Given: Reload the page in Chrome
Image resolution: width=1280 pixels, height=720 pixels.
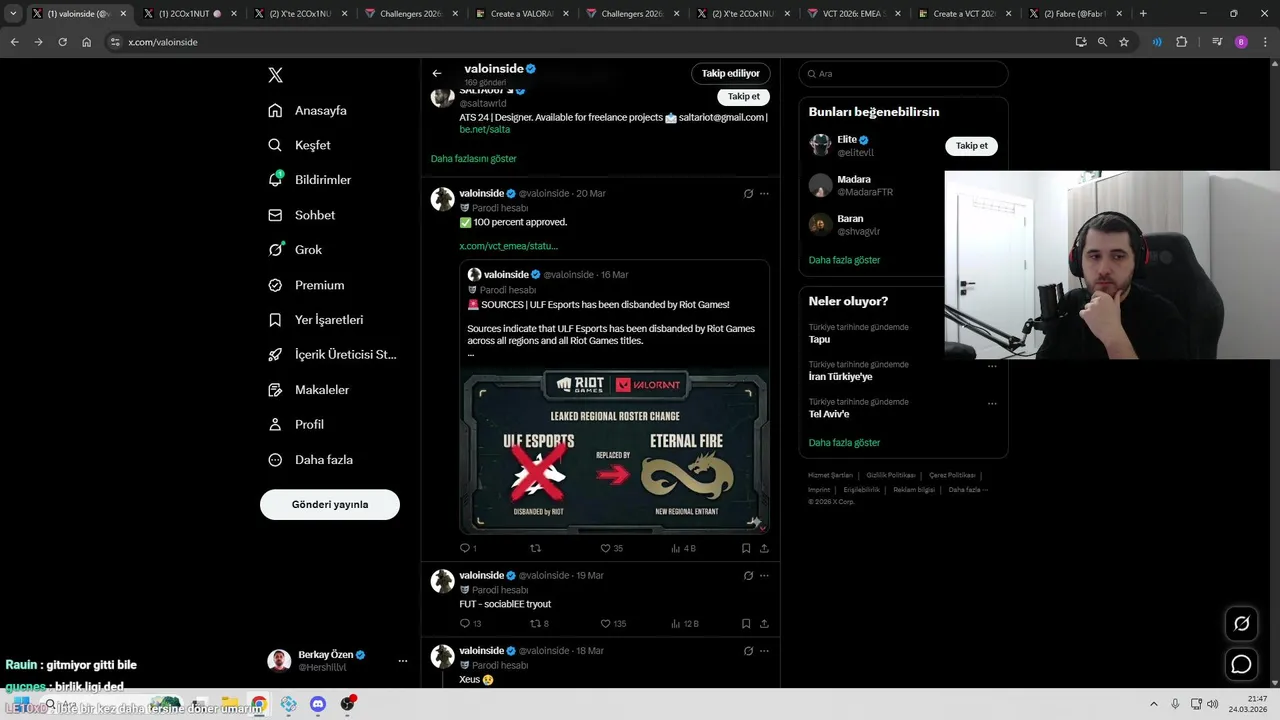Looking at the screenshot, I should pyautogui.click(x=62, y=42).
